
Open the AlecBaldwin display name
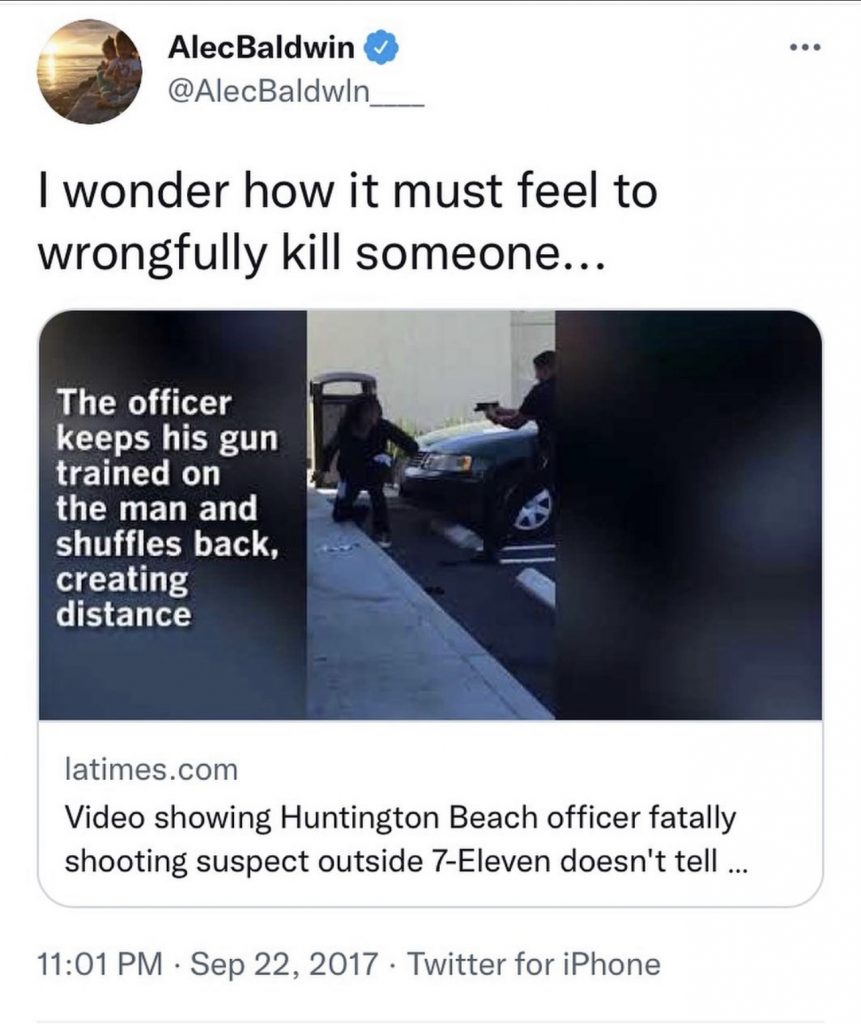[x=261, y=48]
